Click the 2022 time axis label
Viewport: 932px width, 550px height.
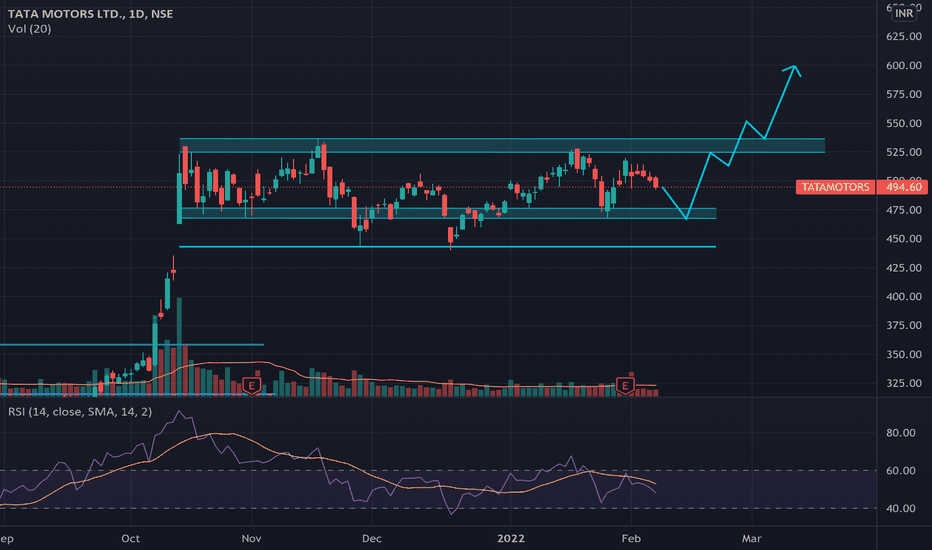point(511,538)
